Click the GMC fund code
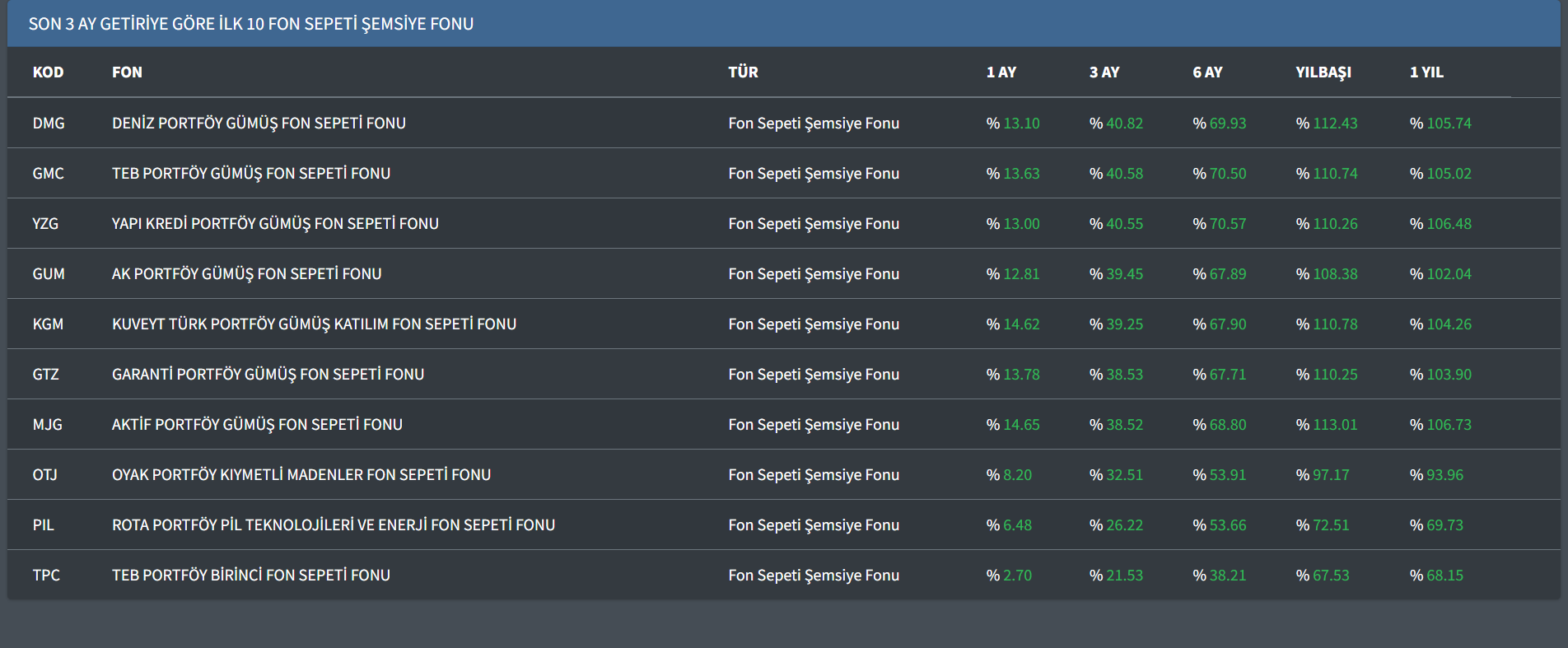This screenshot has width=1568, height=648. 49,174
